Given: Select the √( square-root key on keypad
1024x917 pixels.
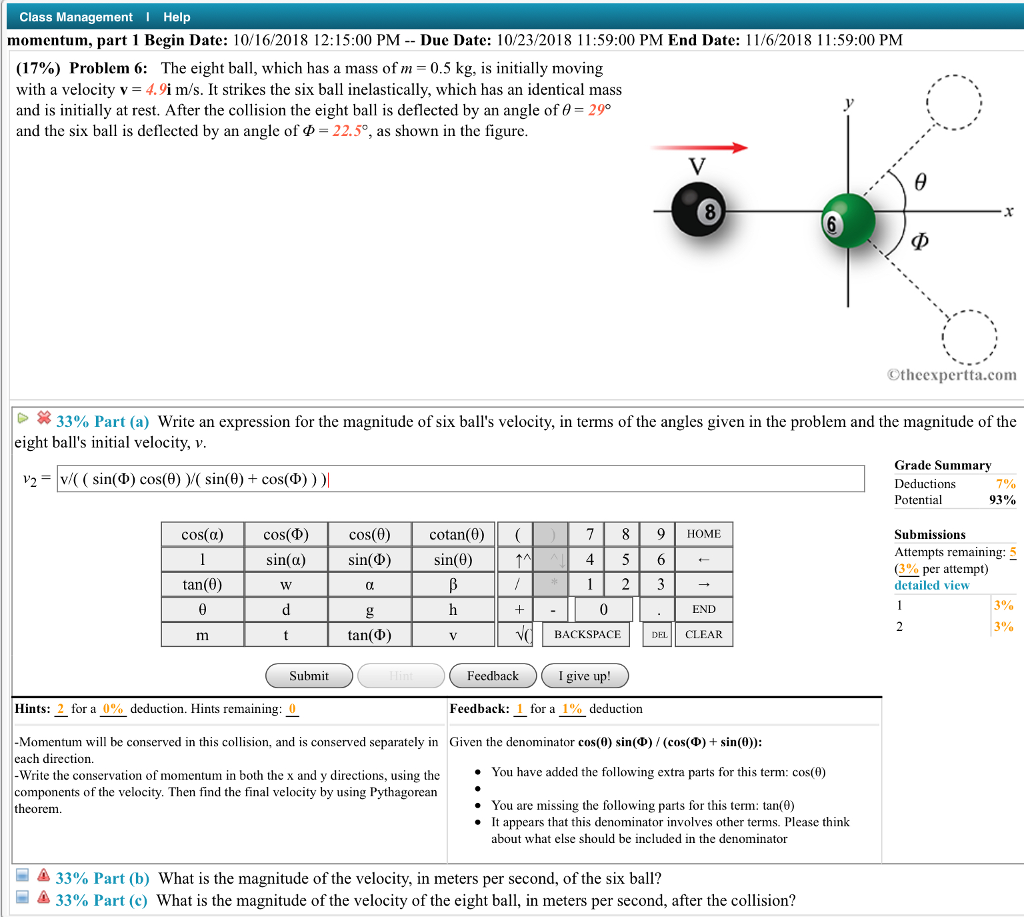Looking at the screenshot, I should click(518, 633).
